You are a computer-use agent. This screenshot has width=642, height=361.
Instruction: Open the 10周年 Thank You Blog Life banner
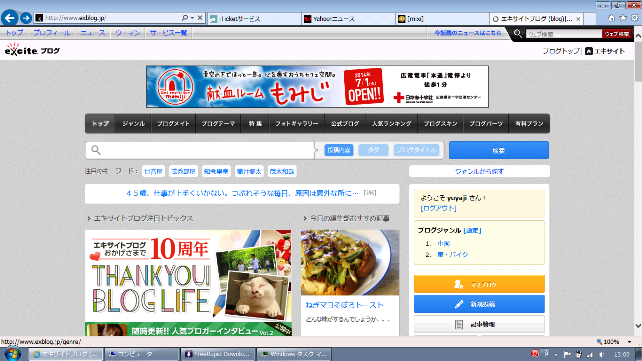188,275
